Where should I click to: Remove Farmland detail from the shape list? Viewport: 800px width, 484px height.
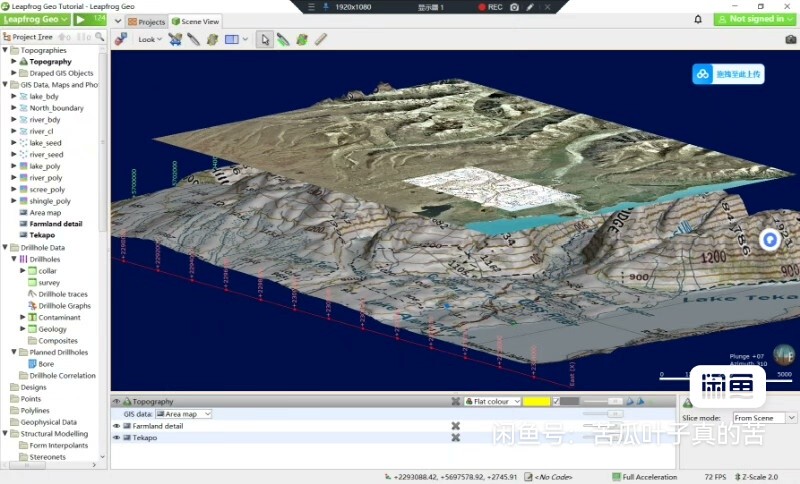(456, 426)
